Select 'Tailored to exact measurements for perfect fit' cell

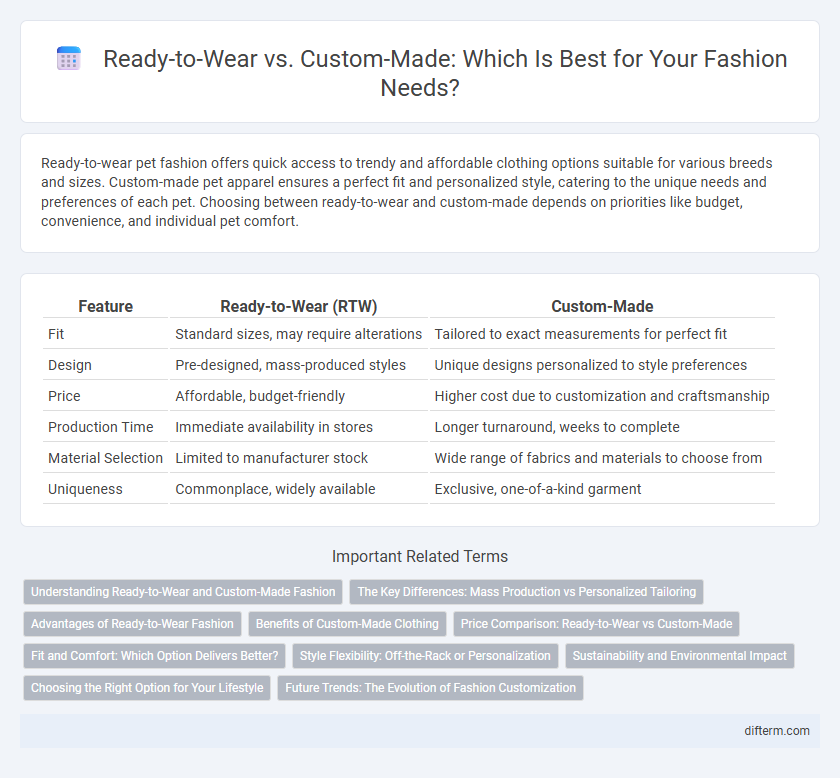602,334
